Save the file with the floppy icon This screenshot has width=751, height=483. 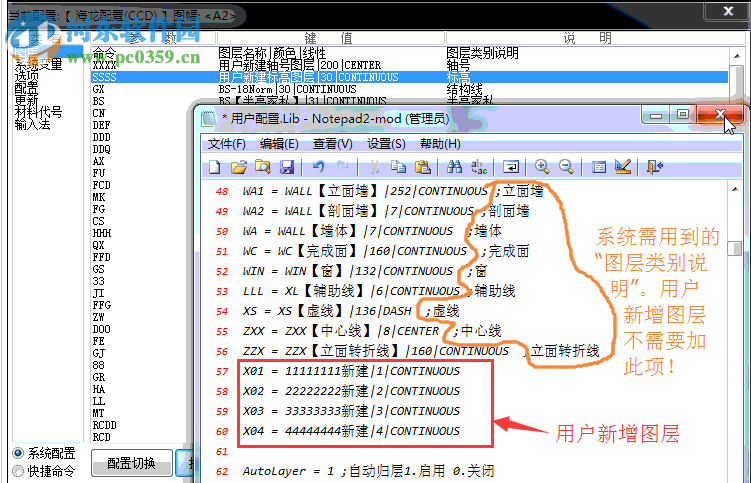[x=286, y=167]
